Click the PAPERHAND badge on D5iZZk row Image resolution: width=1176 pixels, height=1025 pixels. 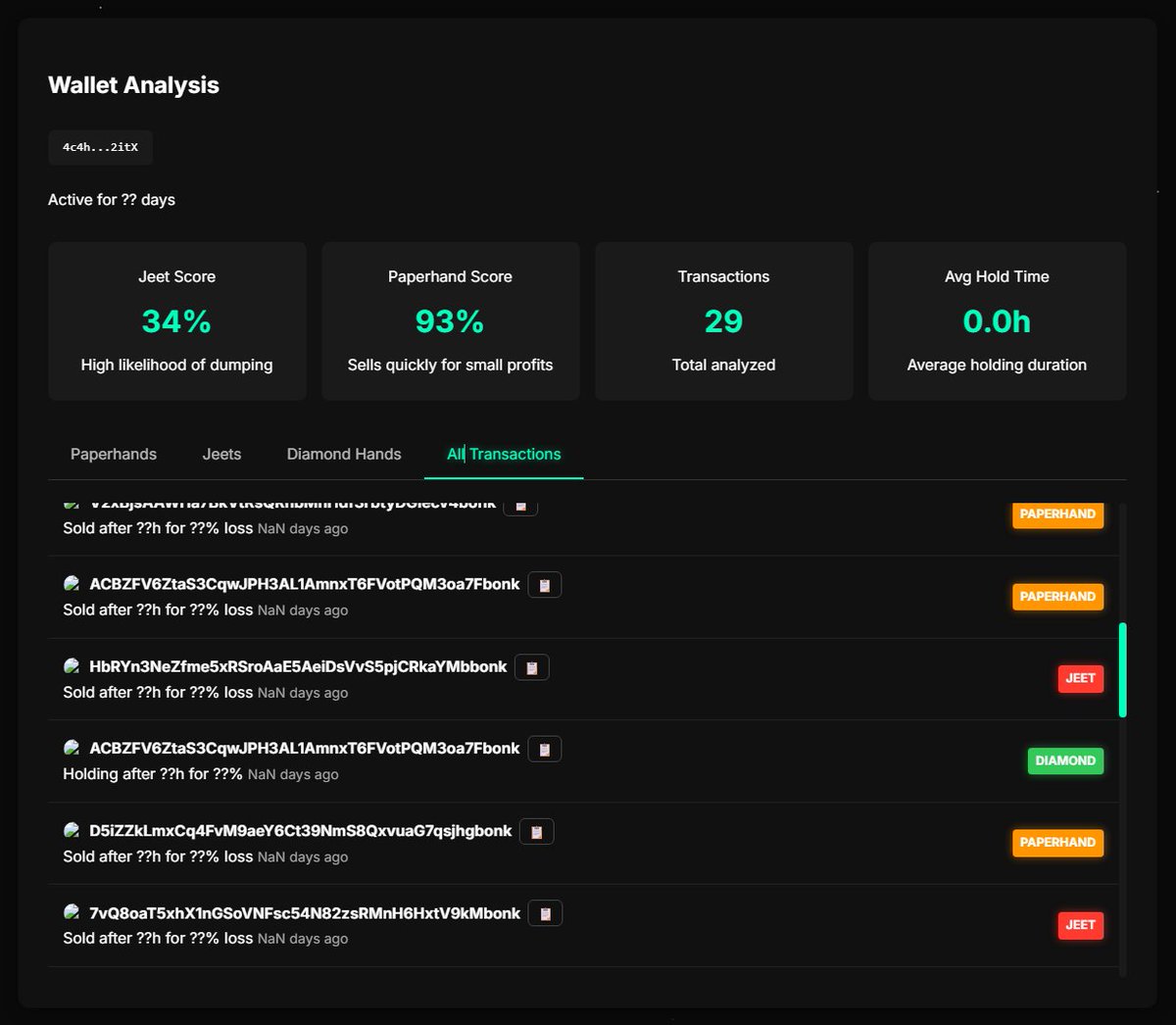coord(1057,843)
